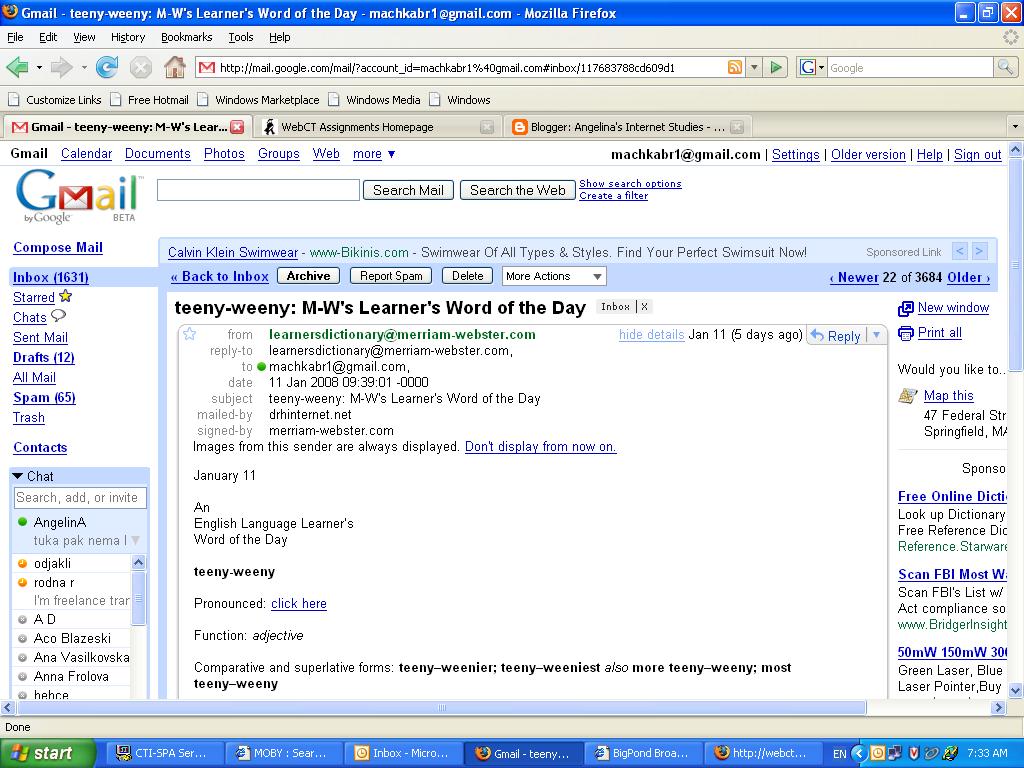Viewport: 1024px width, 768px height.
Task: Expand Reply options arrow
Action: (x=876, y=335)
